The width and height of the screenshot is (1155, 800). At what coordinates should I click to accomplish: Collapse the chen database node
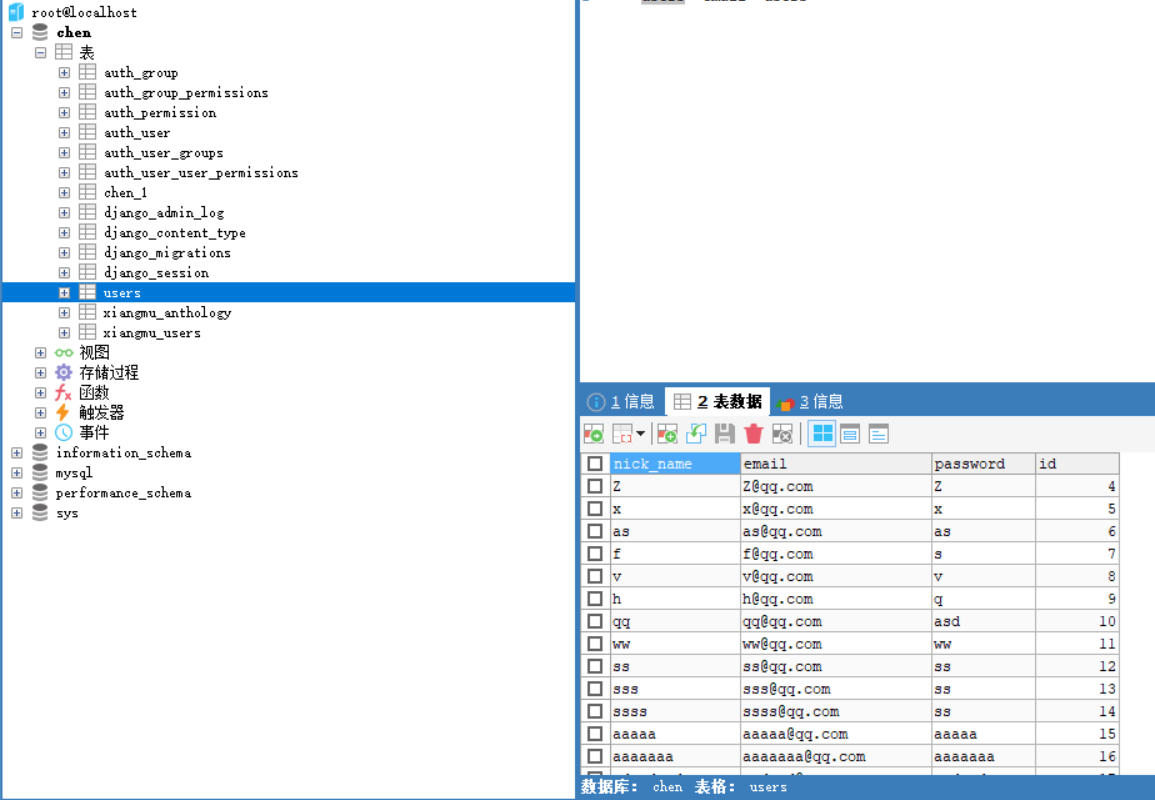coord(17,32)
